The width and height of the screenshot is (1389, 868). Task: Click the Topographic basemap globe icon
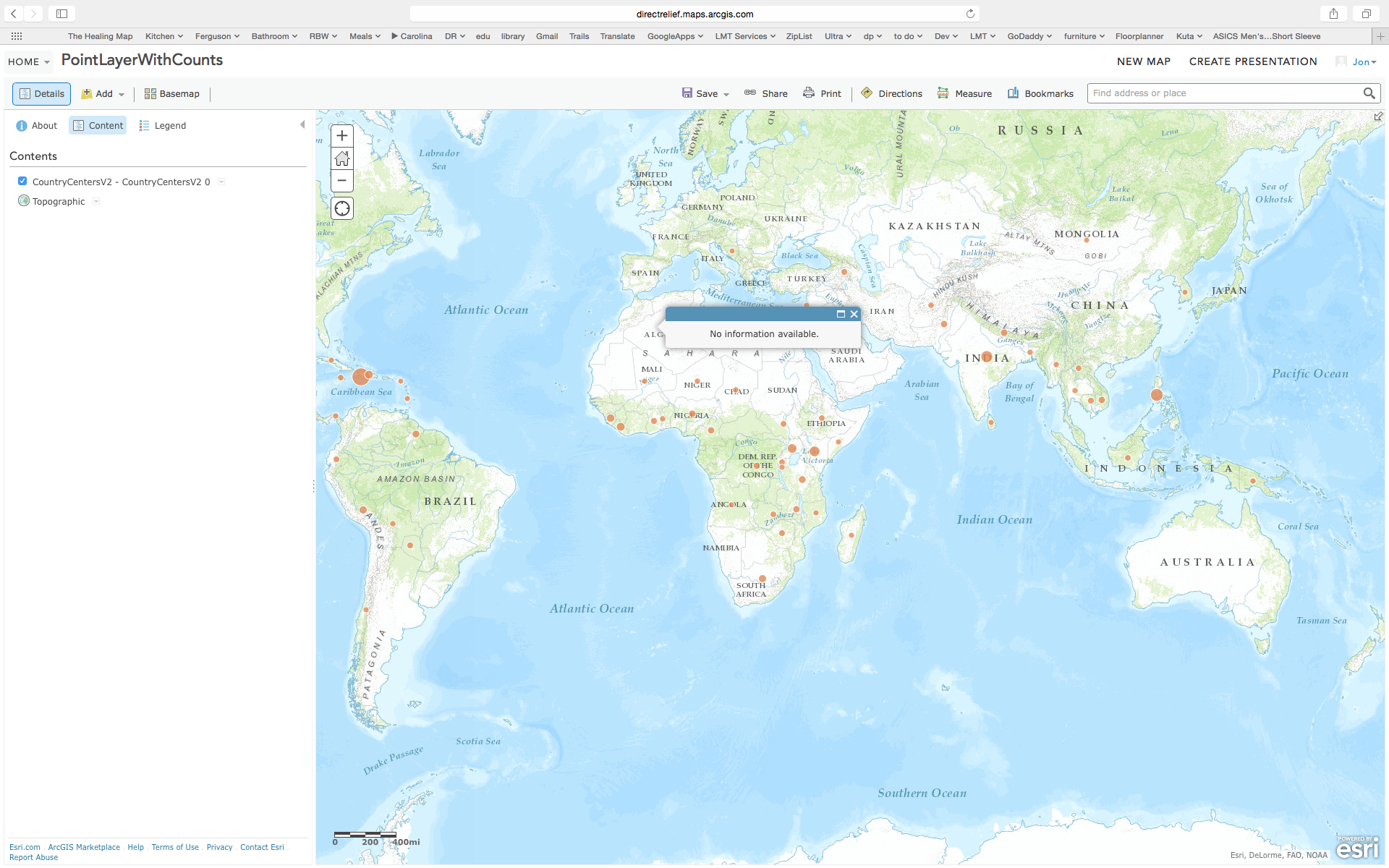coord(24,201)
